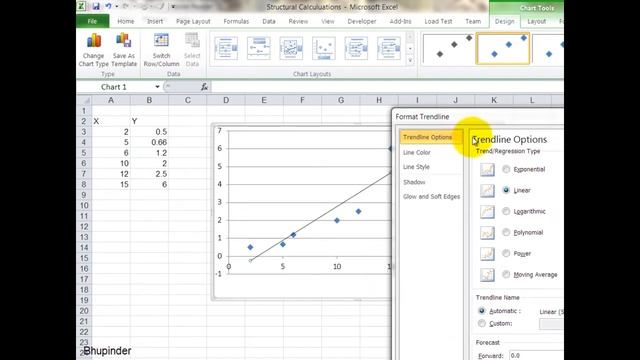640x360 pixels.
Task: Click cell B8 containing 6
Action: click(149, 184)
